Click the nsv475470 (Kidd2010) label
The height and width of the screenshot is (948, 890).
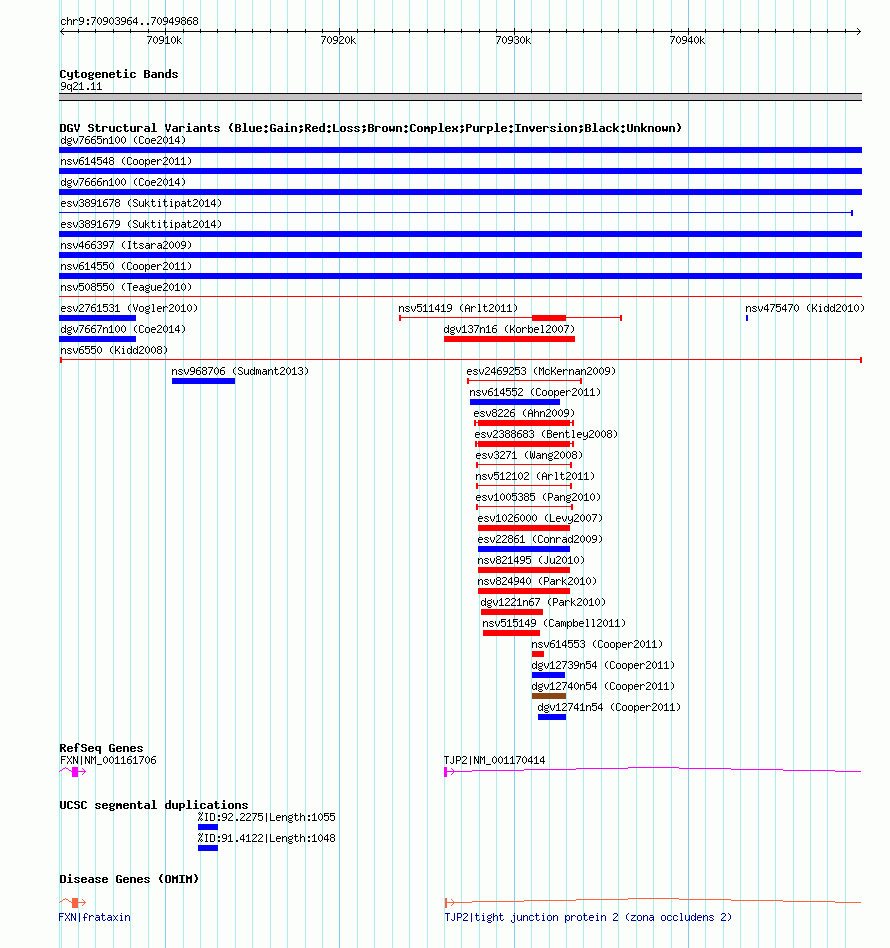805,308
